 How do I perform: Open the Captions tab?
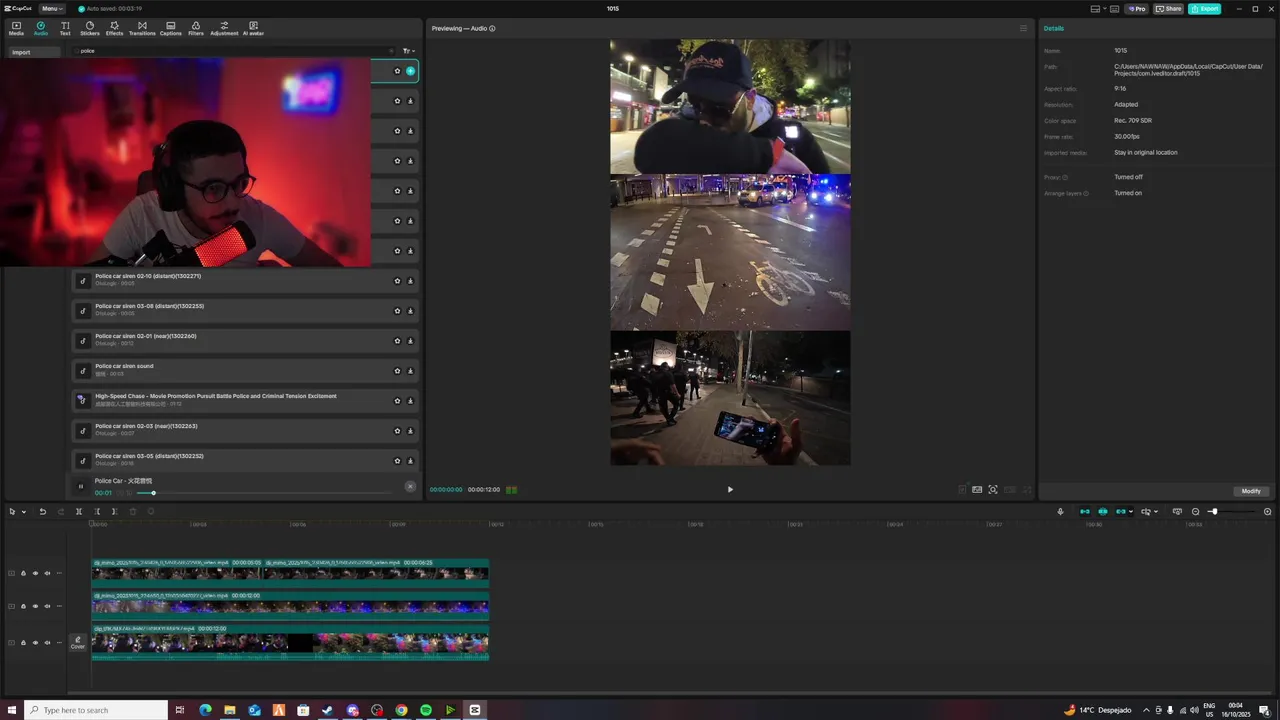(171, 28)
